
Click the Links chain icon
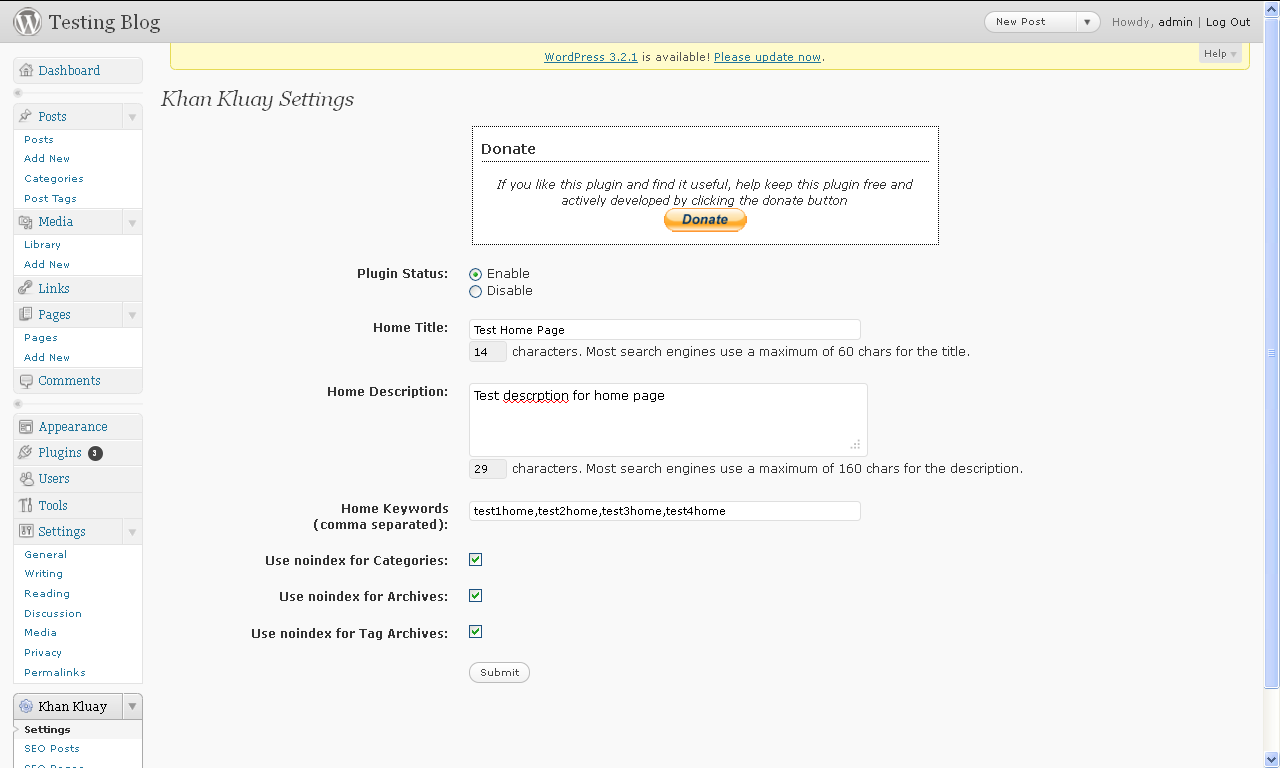click(26, 288)
